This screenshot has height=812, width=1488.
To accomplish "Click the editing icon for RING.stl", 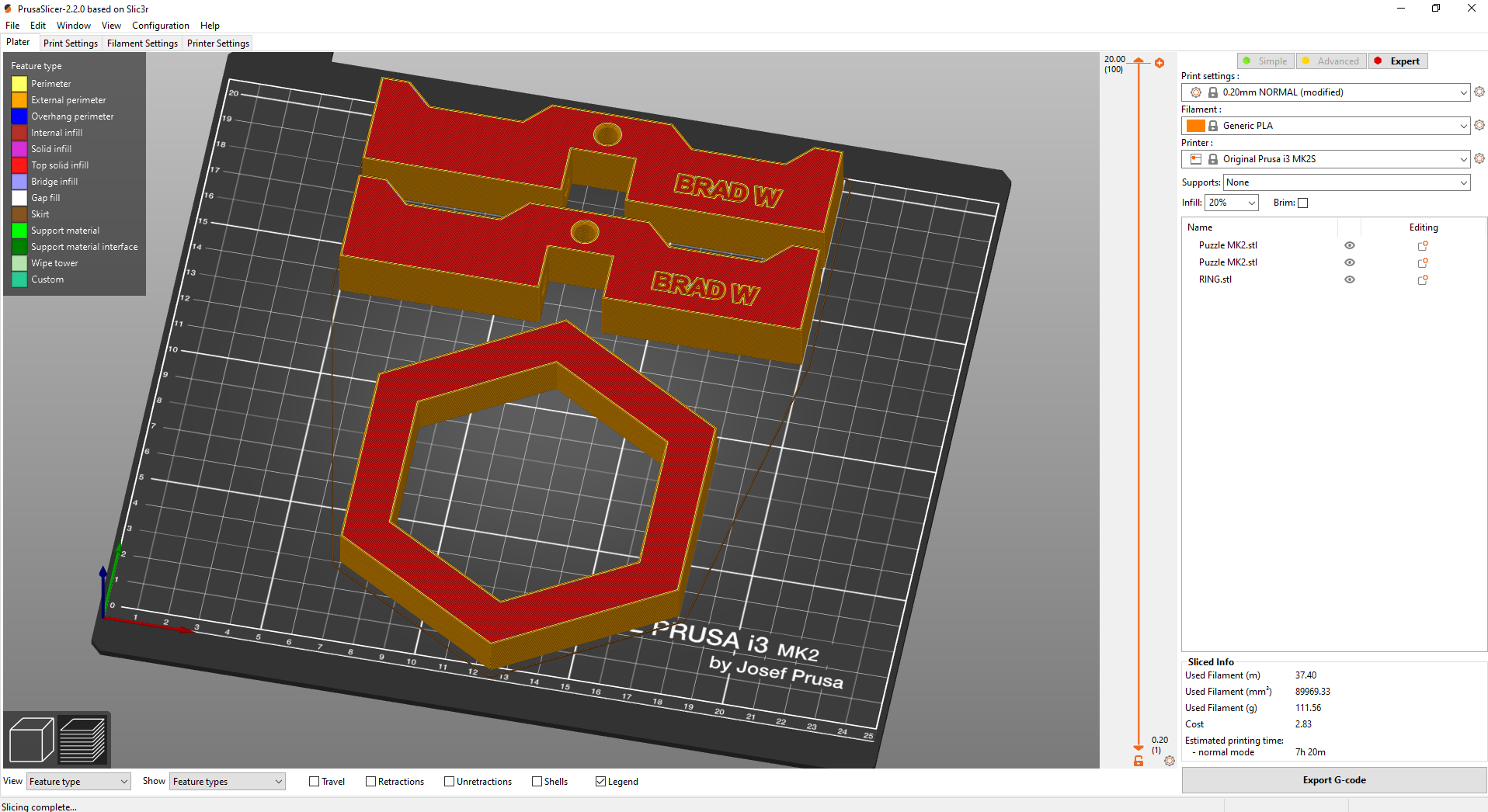I will [1423, 279].
